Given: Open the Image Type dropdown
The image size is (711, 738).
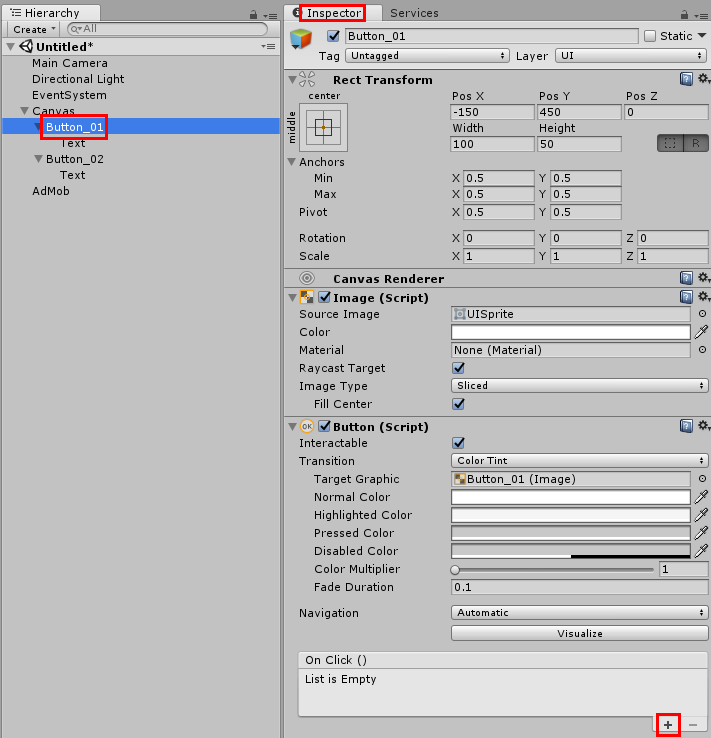Looking at the screenshot, I should pos(579,385).
